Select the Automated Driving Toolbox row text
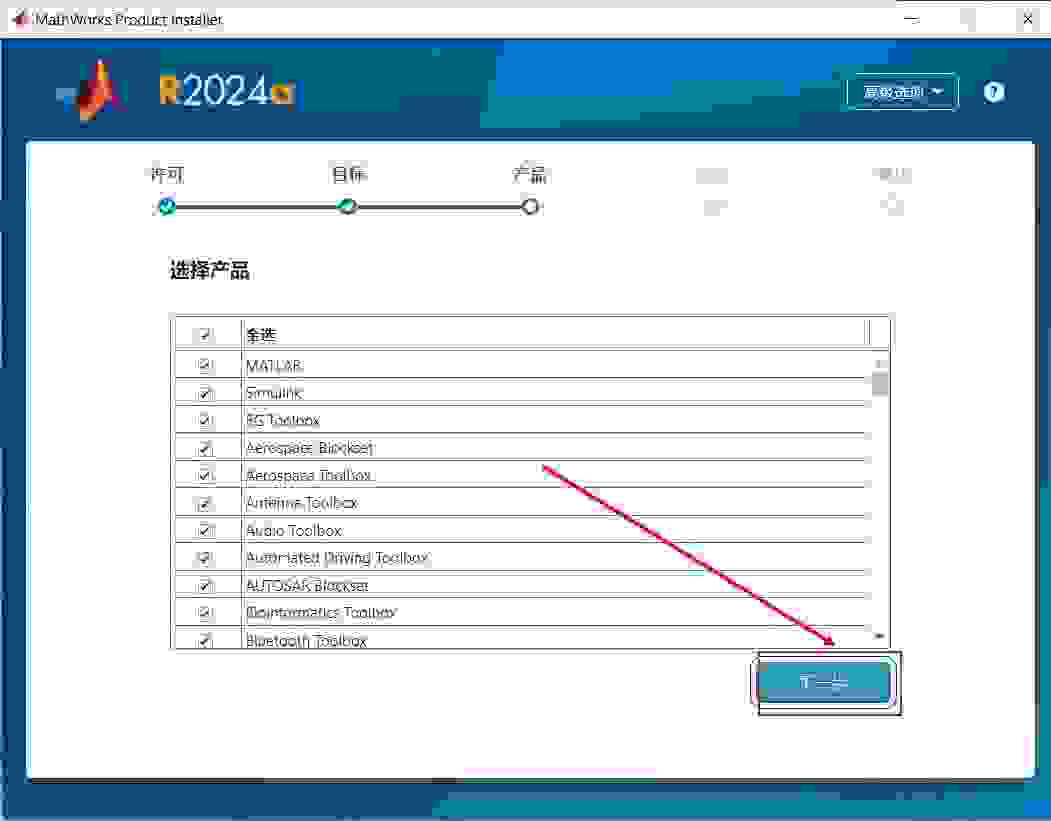The height and width of the screenshot is (821, 1051). [336, 558]
